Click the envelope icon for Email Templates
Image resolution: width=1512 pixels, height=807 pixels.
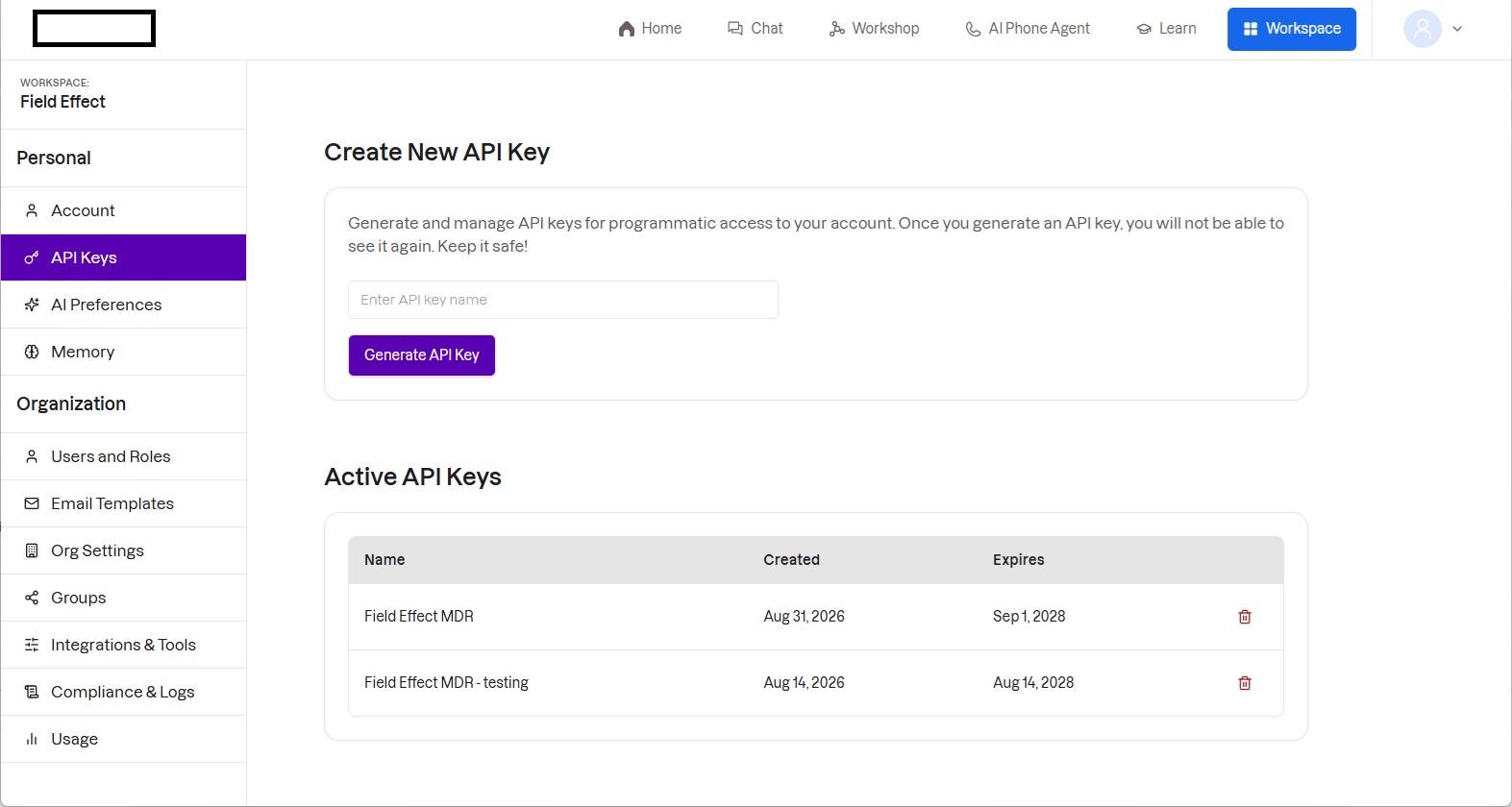32,503
